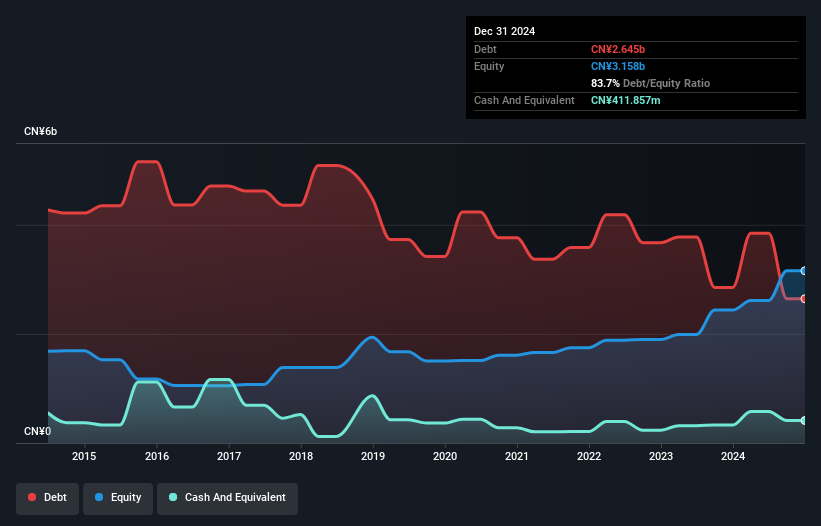Click the Cash And Equivalent tooltip label
Viewport: 821px width, 526px height.
pyautogui.click(x=524, y=100)
